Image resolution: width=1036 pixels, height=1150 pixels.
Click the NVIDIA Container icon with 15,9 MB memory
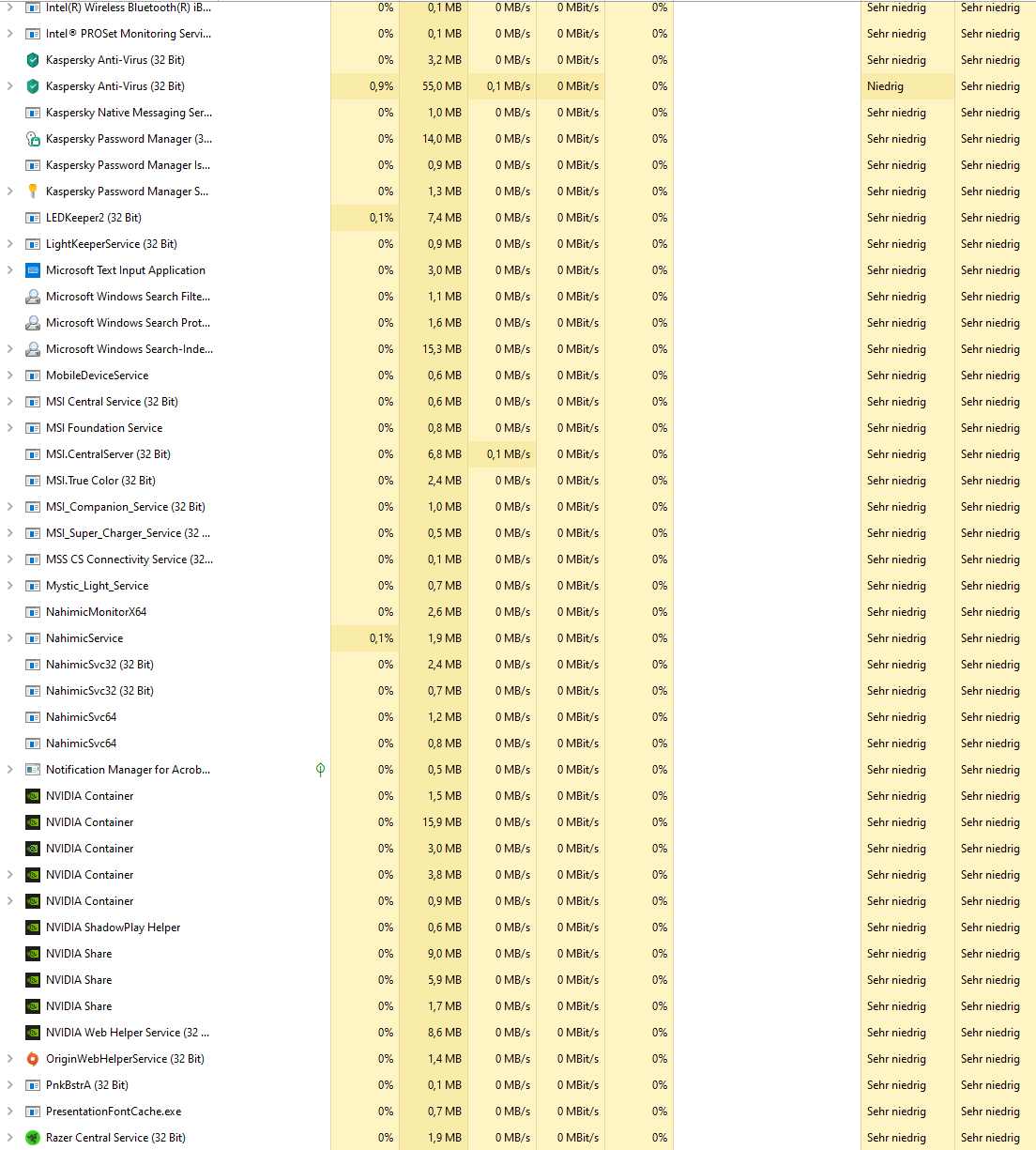(x=33, y=822)
